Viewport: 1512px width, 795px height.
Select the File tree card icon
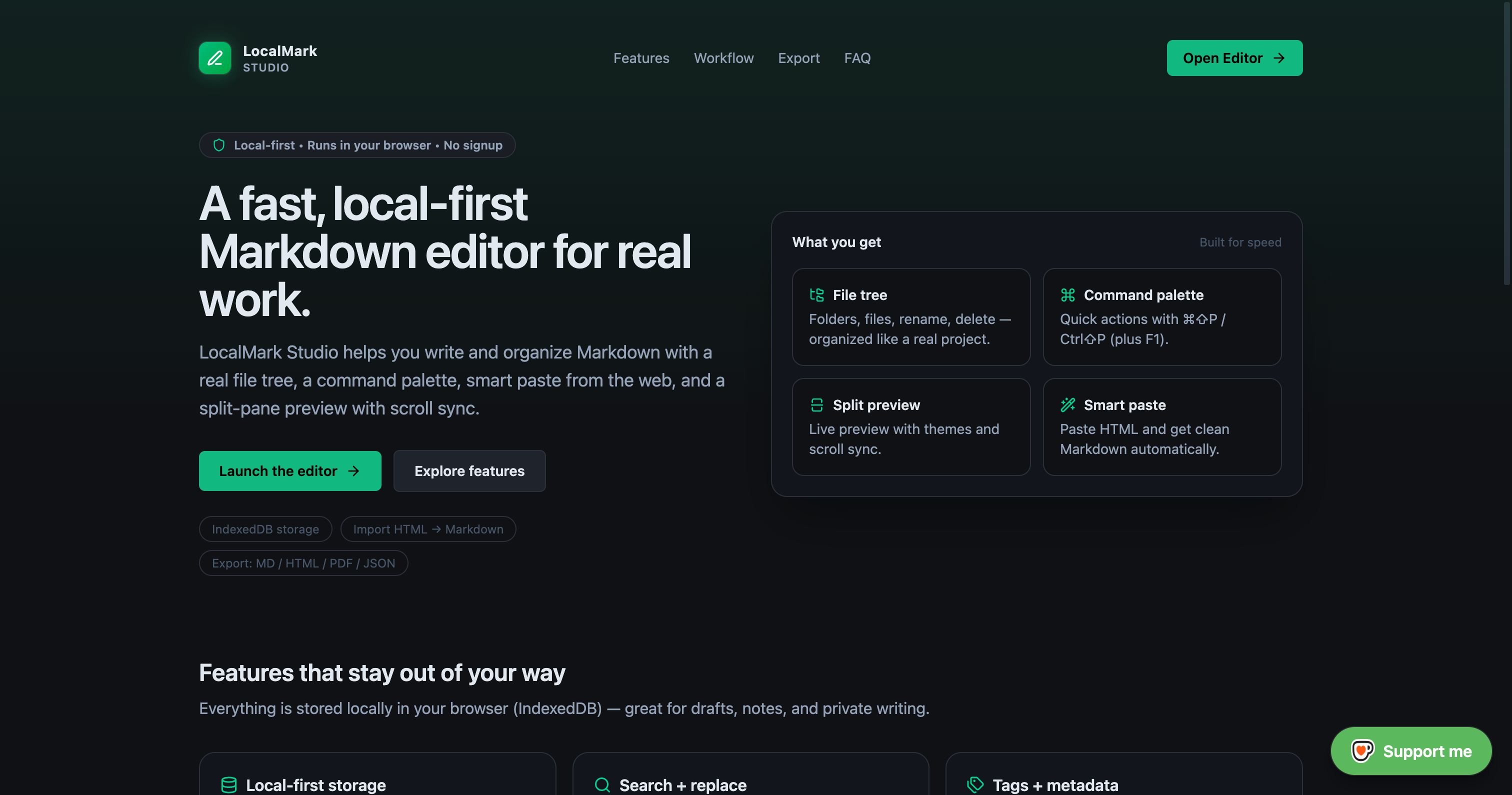point(816,294)
